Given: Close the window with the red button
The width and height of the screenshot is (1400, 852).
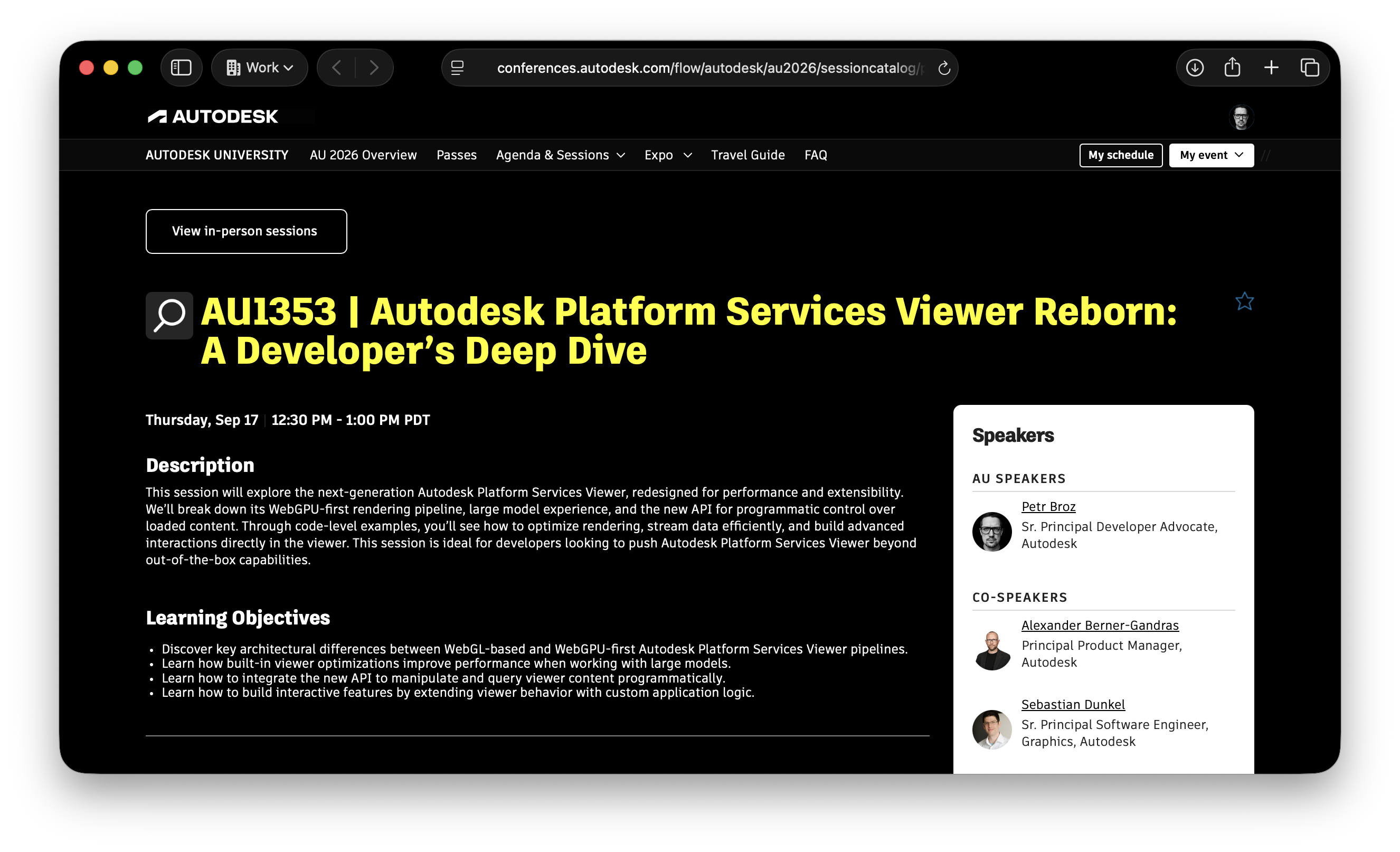Looking at the screenshot, I should [x=87, y=68].
